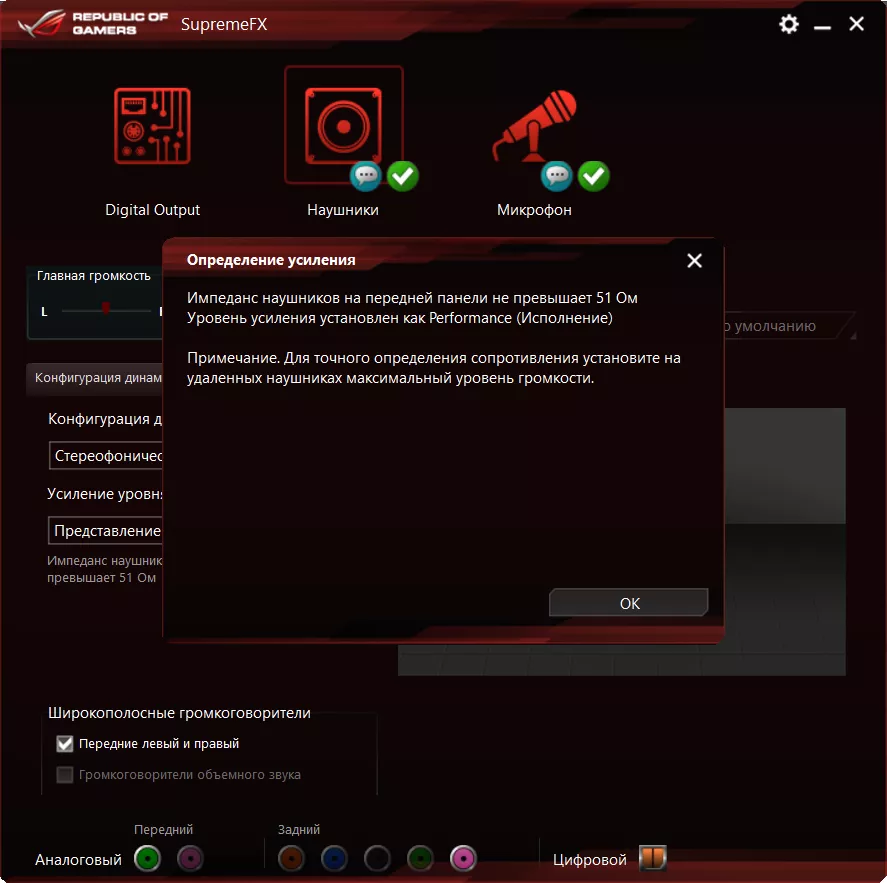Screen dimensions: 887x883
Task: Close the Определение усиления dialog
Action: click(694, 260)
